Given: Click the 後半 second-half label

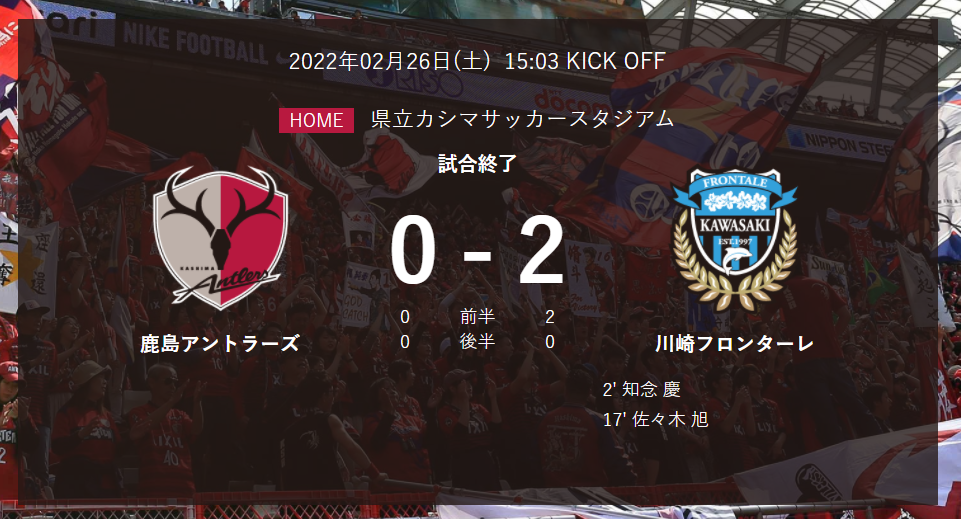Looking at the screenshot, I should click(x=477, y=341).
